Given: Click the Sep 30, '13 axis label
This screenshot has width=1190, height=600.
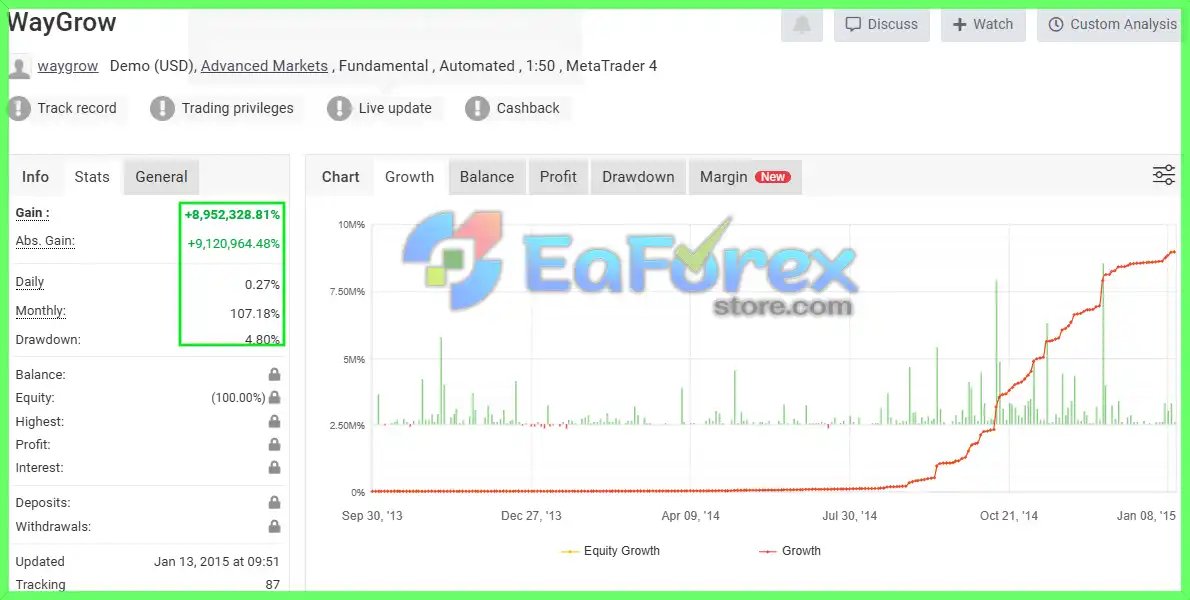Looking at the screenshot, I should coord(372,516).
